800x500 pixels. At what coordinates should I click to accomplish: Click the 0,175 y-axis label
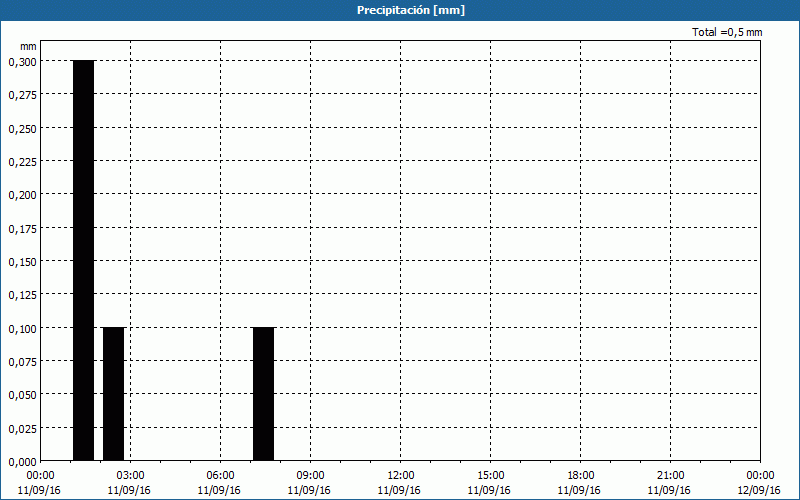click(22, 229)
